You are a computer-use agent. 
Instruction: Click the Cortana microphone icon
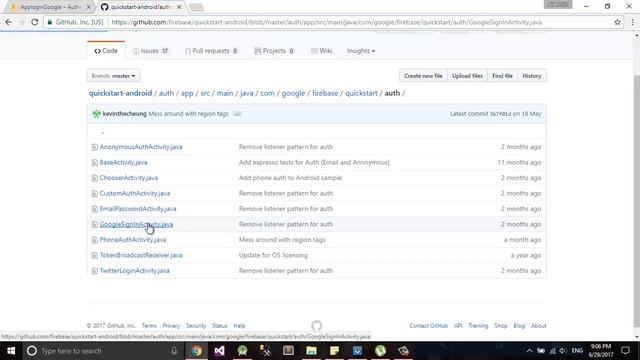click(174, 351)
